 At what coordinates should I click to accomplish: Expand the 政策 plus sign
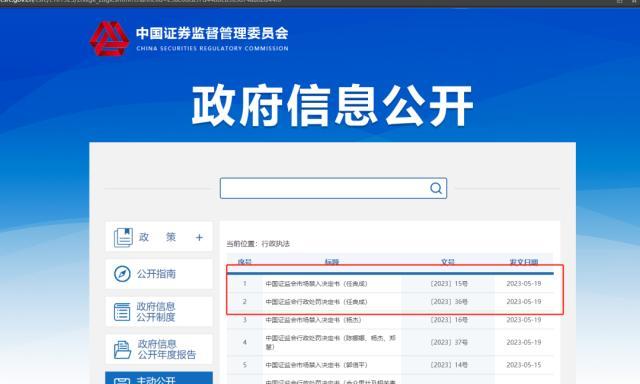pos(199,238)
